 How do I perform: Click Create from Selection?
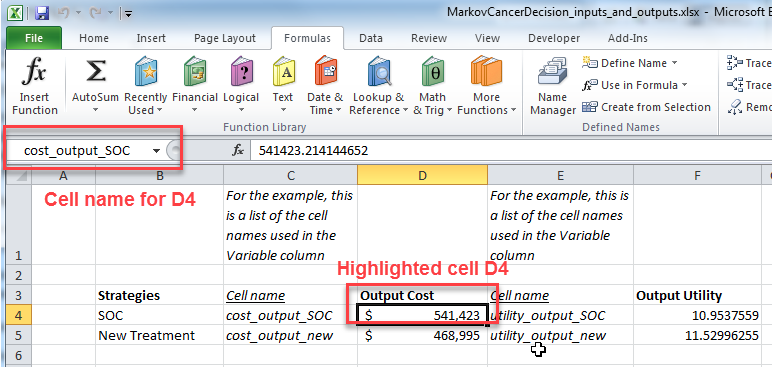[646, 107]
